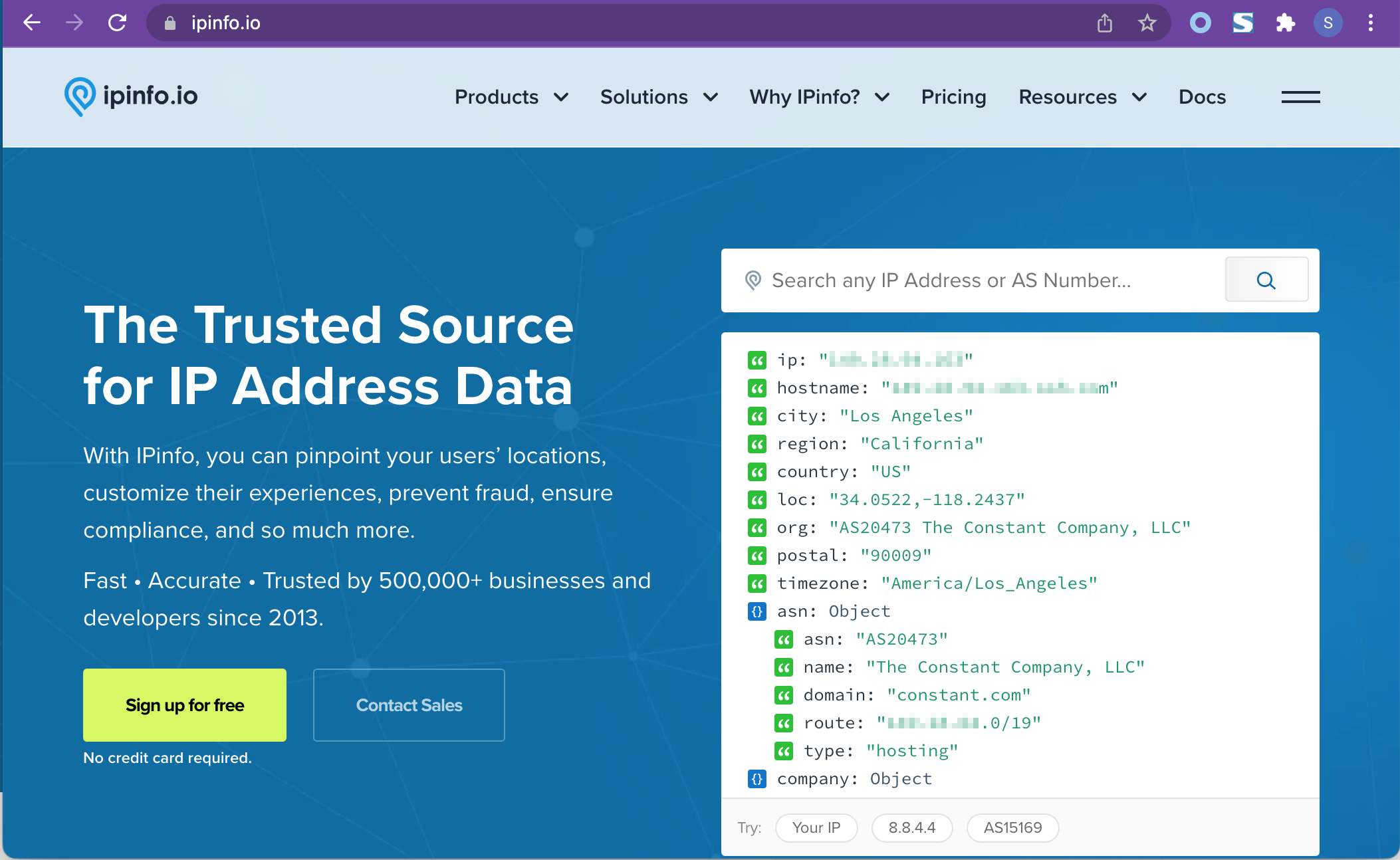
Task: Select the "34.0522,-118.2437" loc value
Action: (x=927, y=500)
